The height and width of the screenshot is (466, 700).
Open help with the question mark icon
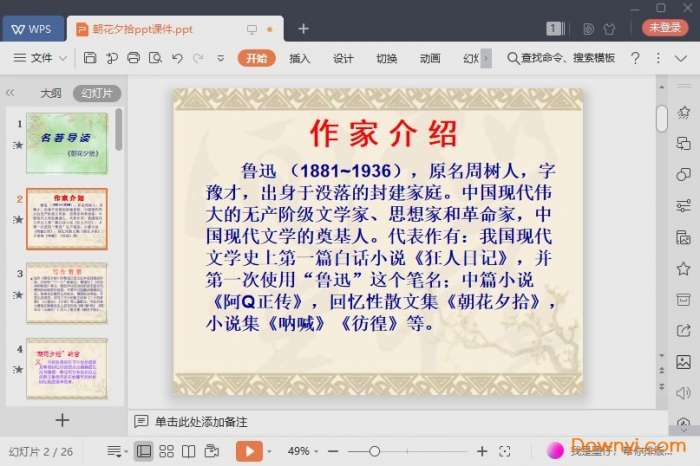tap(635, 58)
